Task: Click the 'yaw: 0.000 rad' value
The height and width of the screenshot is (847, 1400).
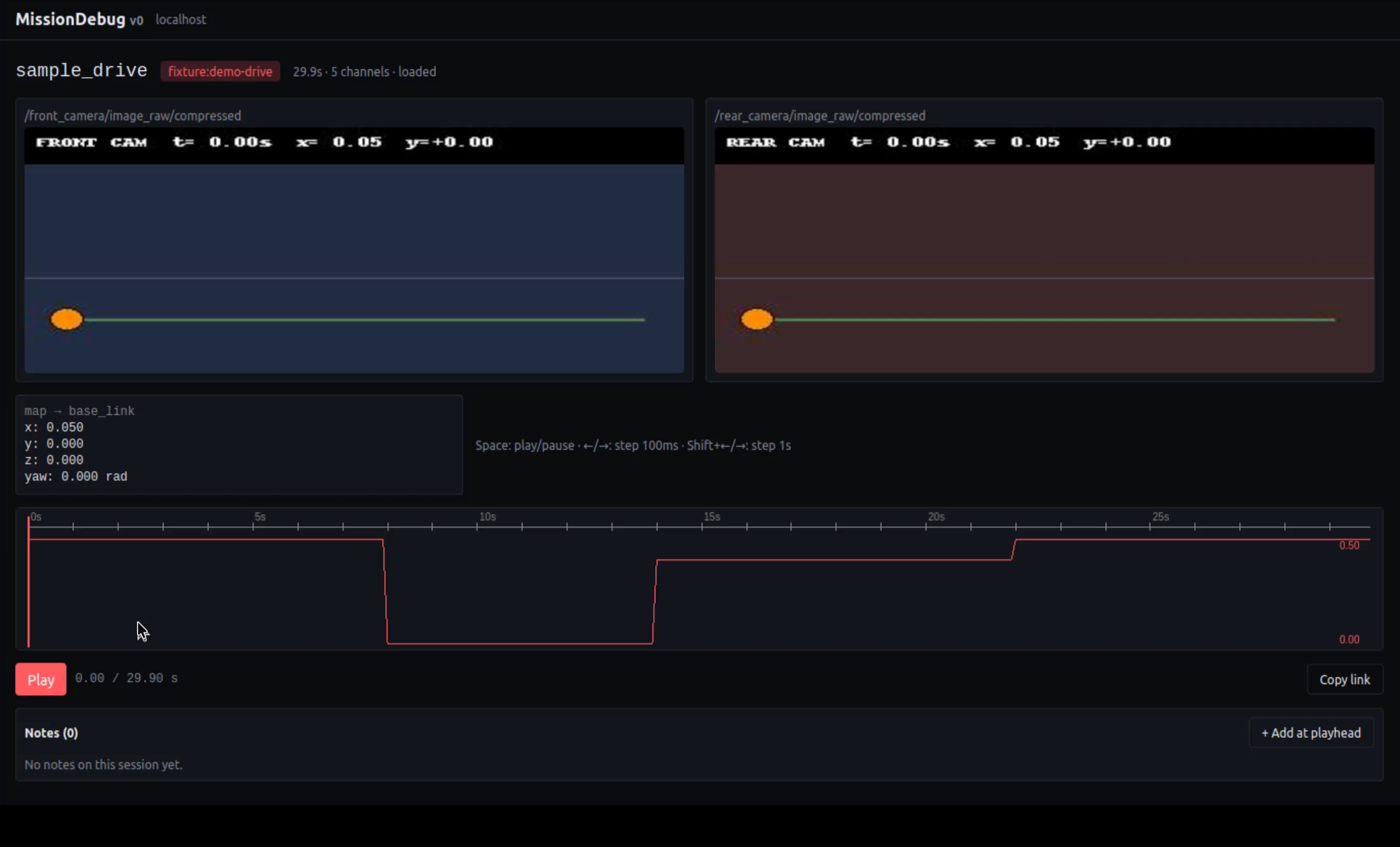Action: point(76,476)
